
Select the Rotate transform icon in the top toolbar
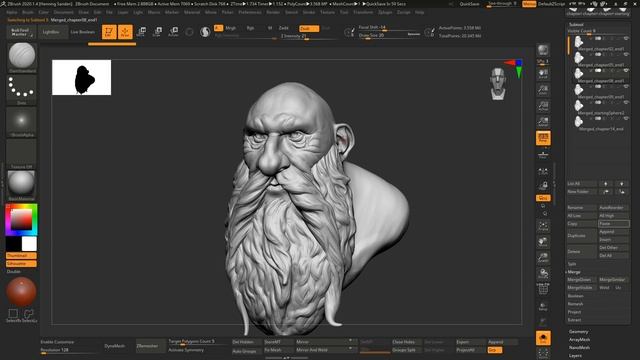point(173,32)
